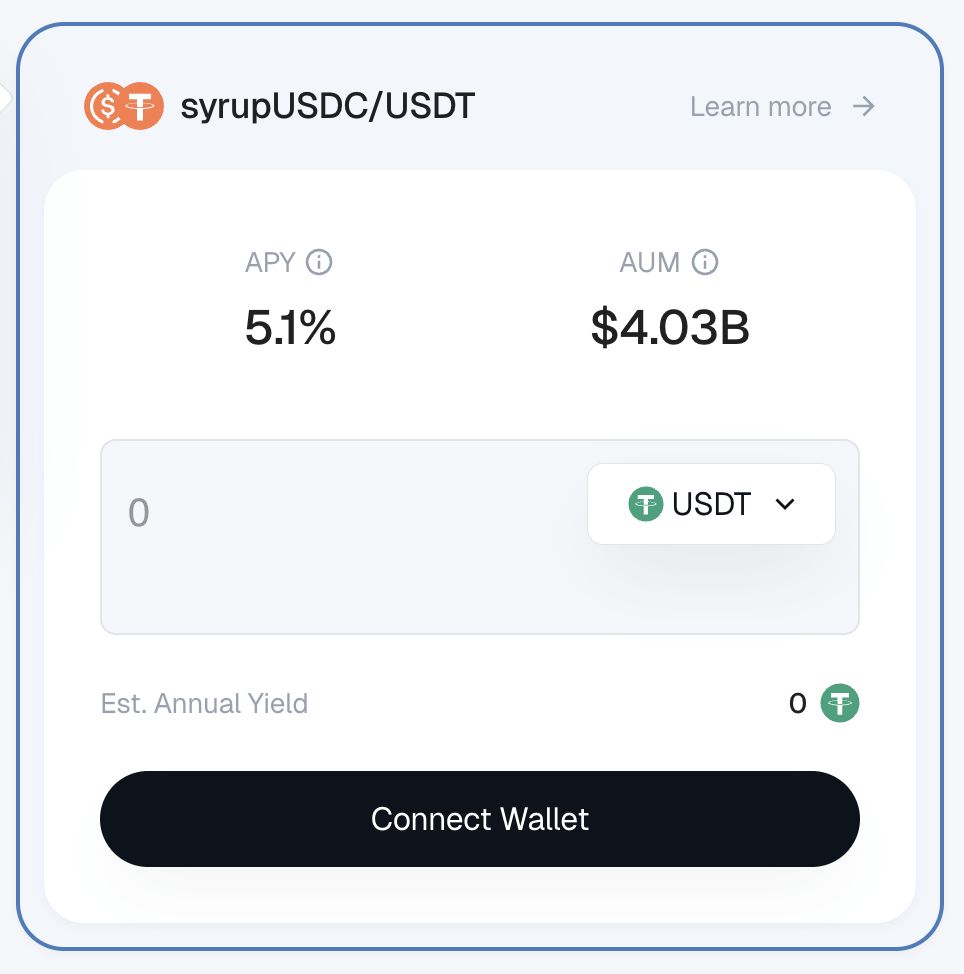Click the arrow icon beside Learn more
The image size is (964, 974).
[865, 106]
